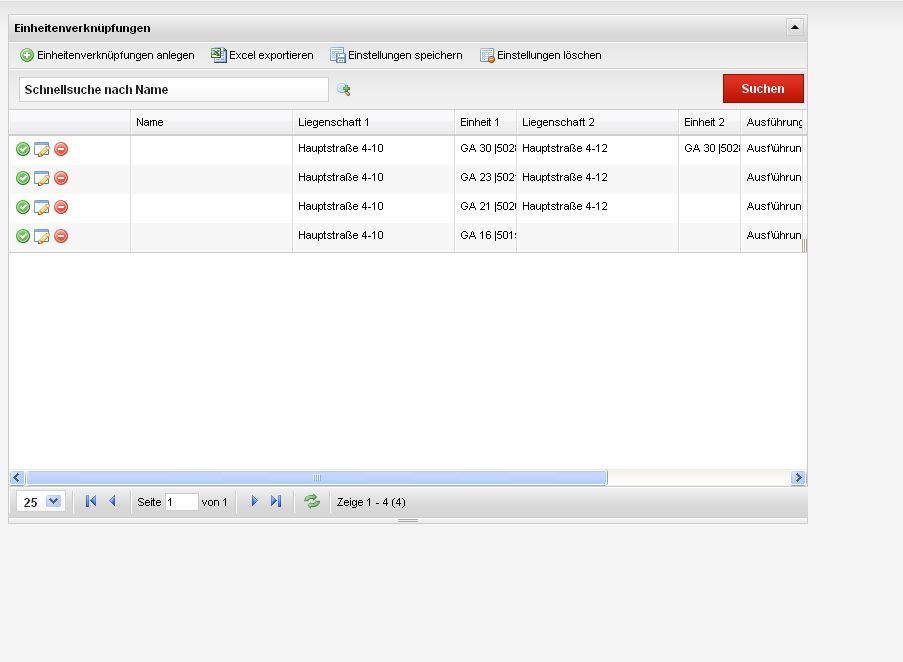Click the red delete icon in the fourth row
Viewport: 903px width, 662px height.
click(x=61, y=236)
